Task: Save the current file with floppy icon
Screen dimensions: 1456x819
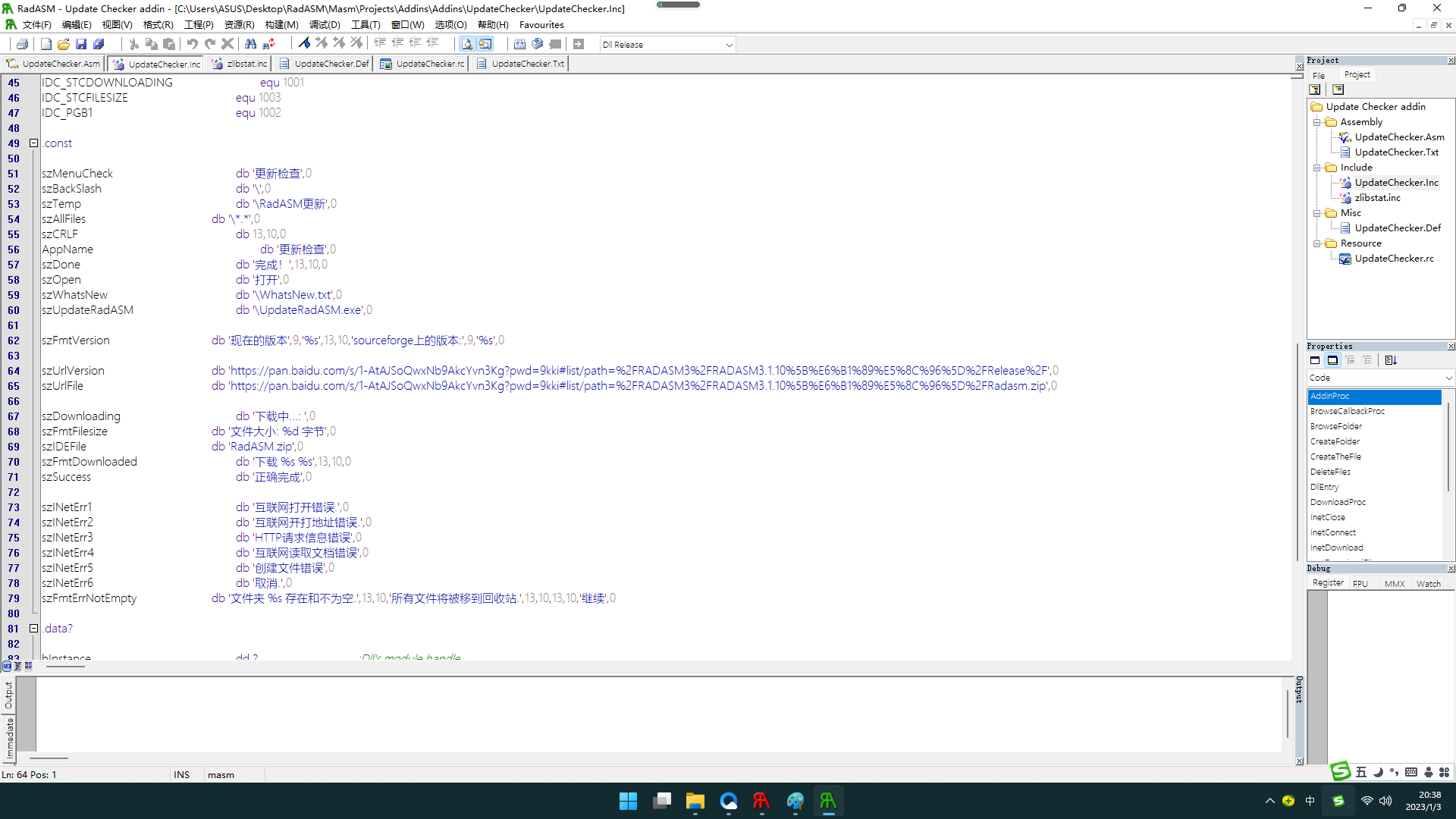Action: 81,44
